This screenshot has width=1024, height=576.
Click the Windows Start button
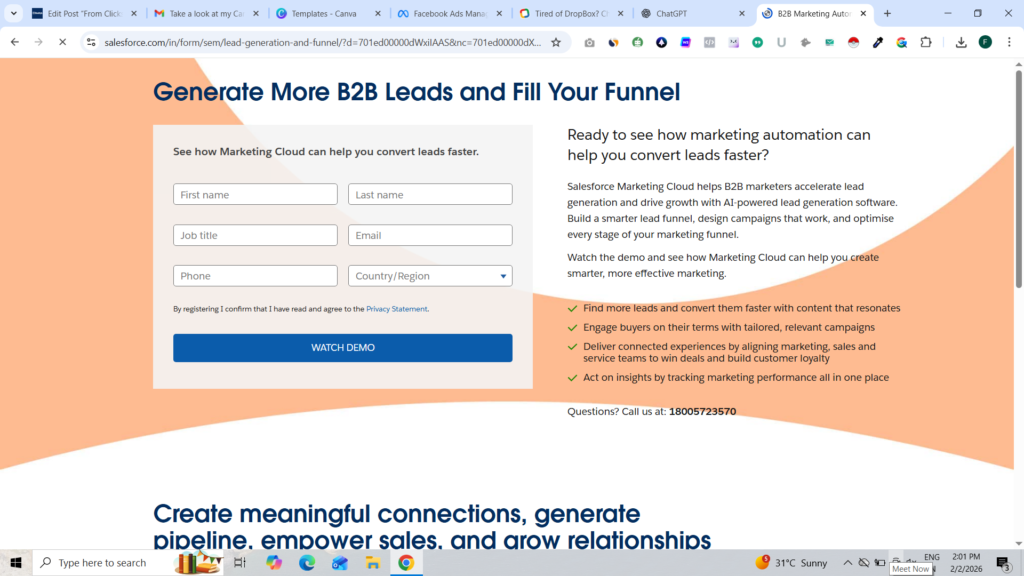(15, 563)
